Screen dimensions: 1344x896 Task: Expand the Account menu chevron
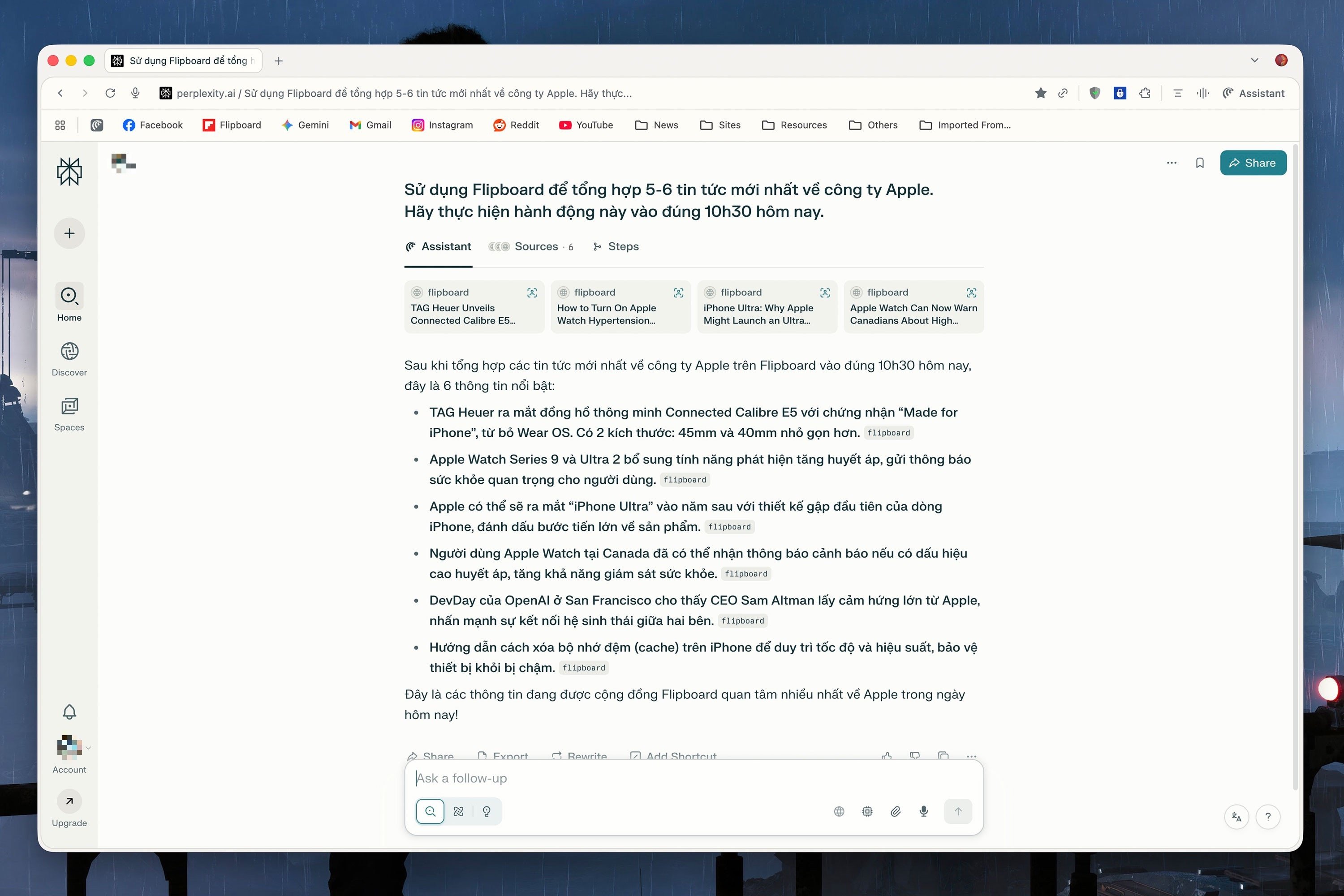tap(88, 747)
